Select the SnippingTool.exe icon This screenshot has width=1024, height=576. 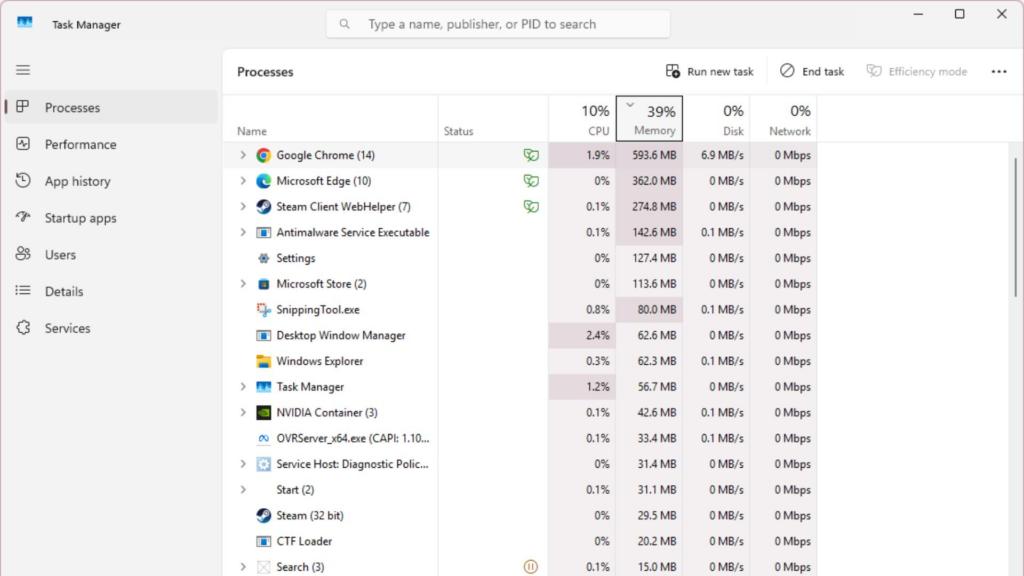point(263,310)
